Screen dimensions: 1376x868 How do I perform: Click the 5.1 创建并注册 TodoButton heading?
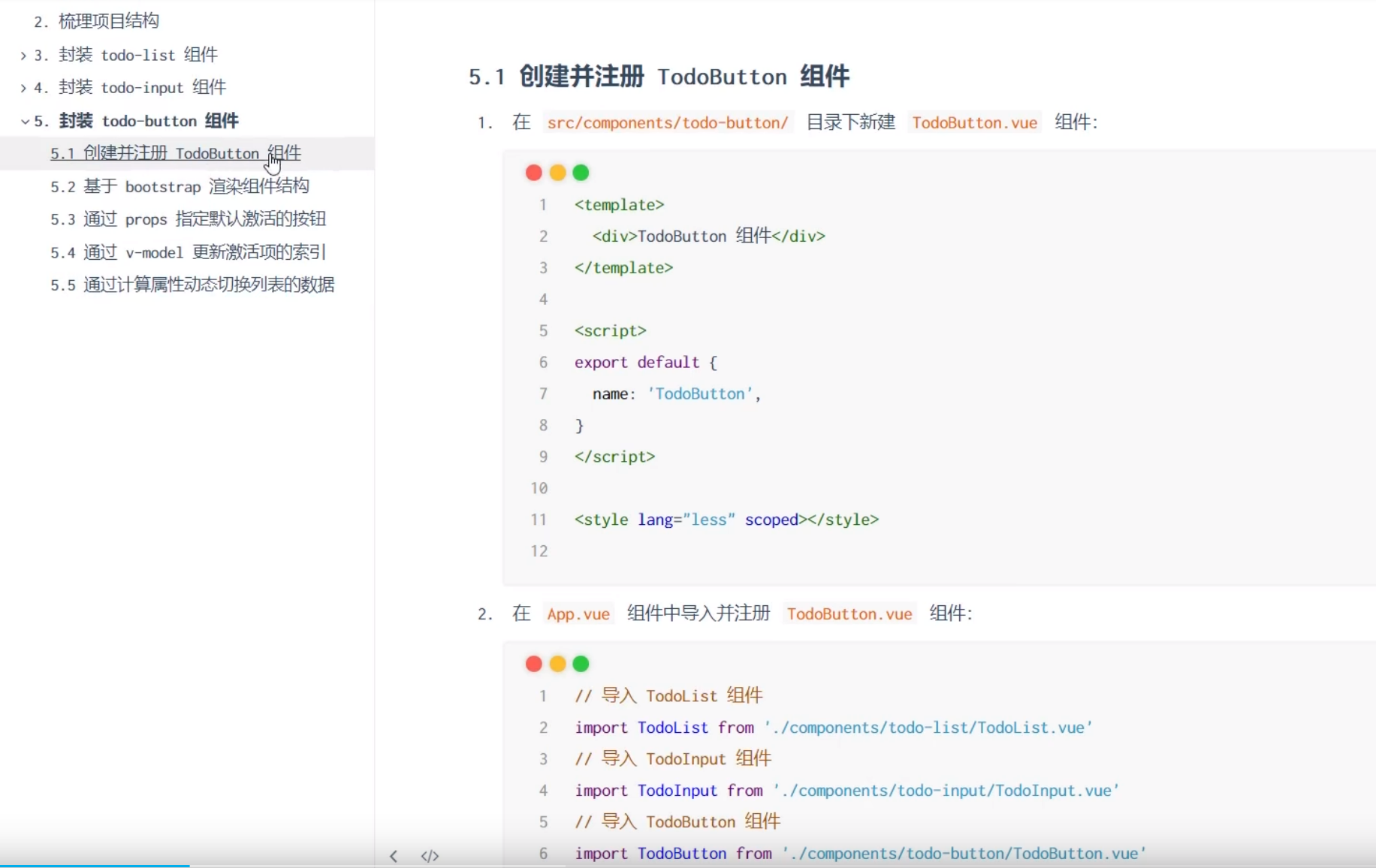point(659,77)
